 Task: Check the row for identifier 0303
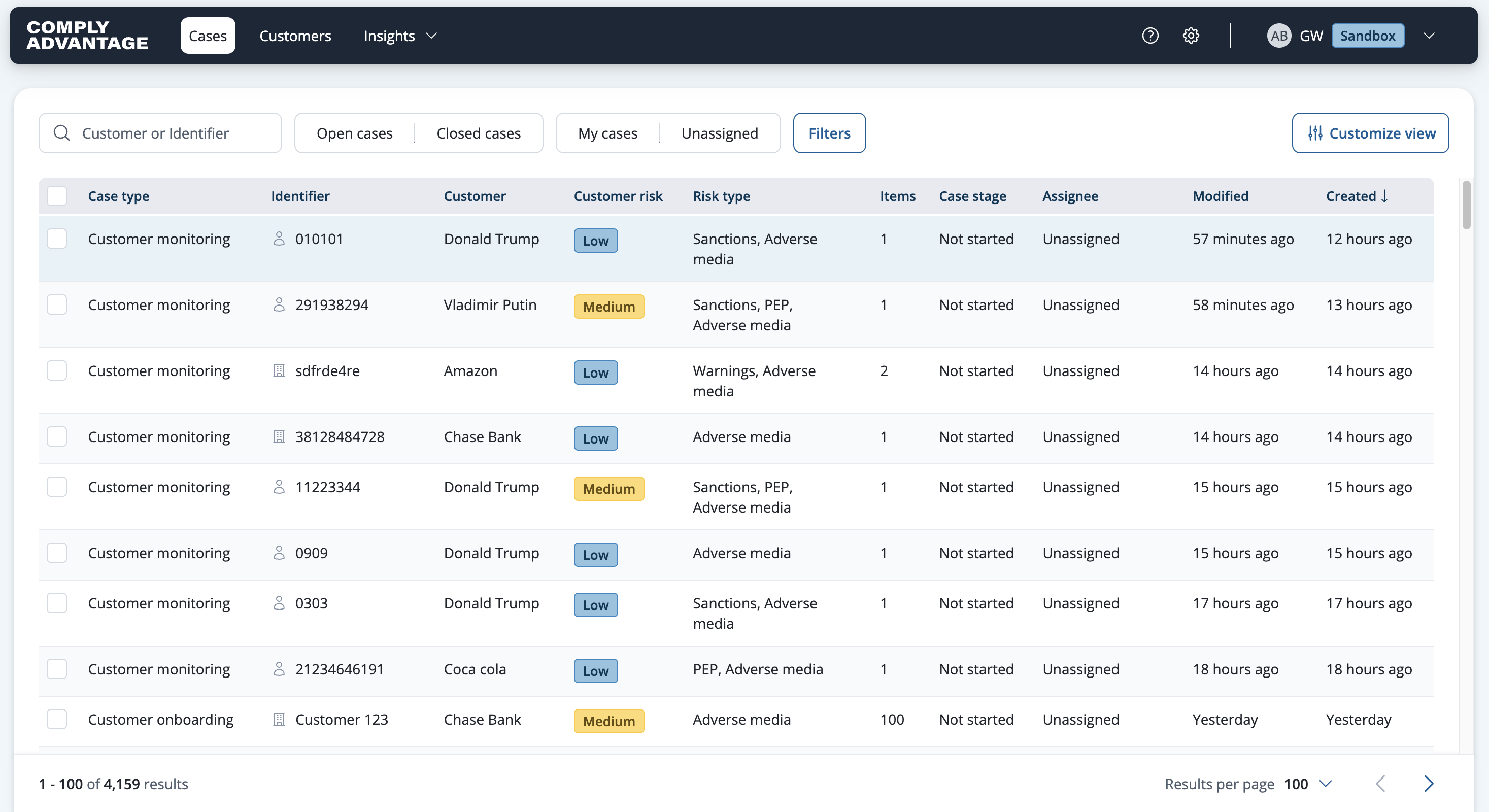pyautogui.click(x=57, y=603)
